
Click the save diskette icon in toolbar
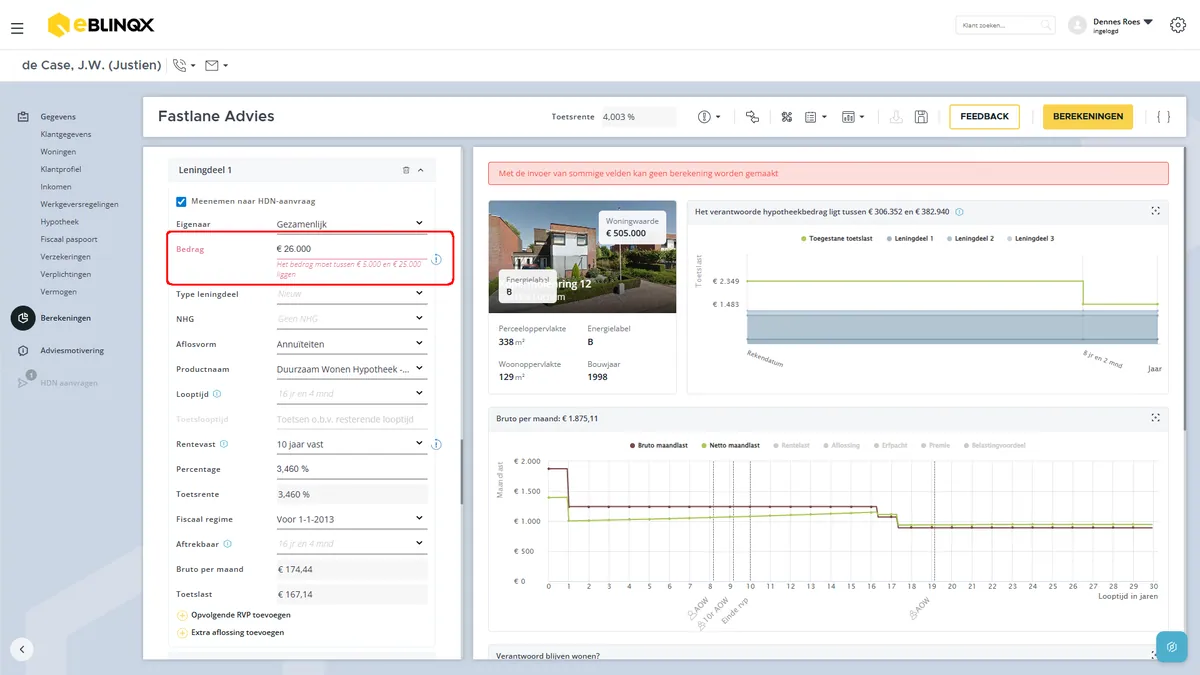(921, 117)
